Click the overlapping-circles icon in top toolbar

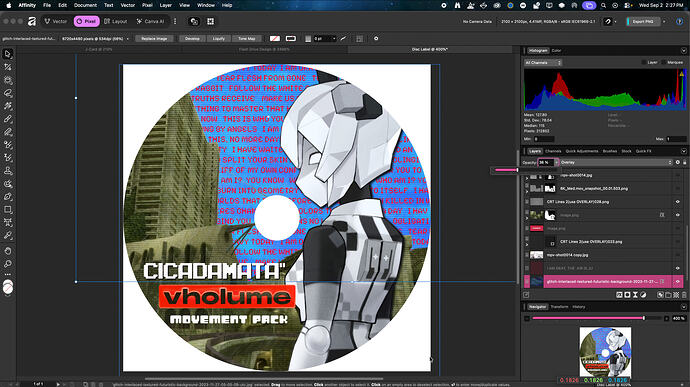pyautogui.click(x=194, y=21)
